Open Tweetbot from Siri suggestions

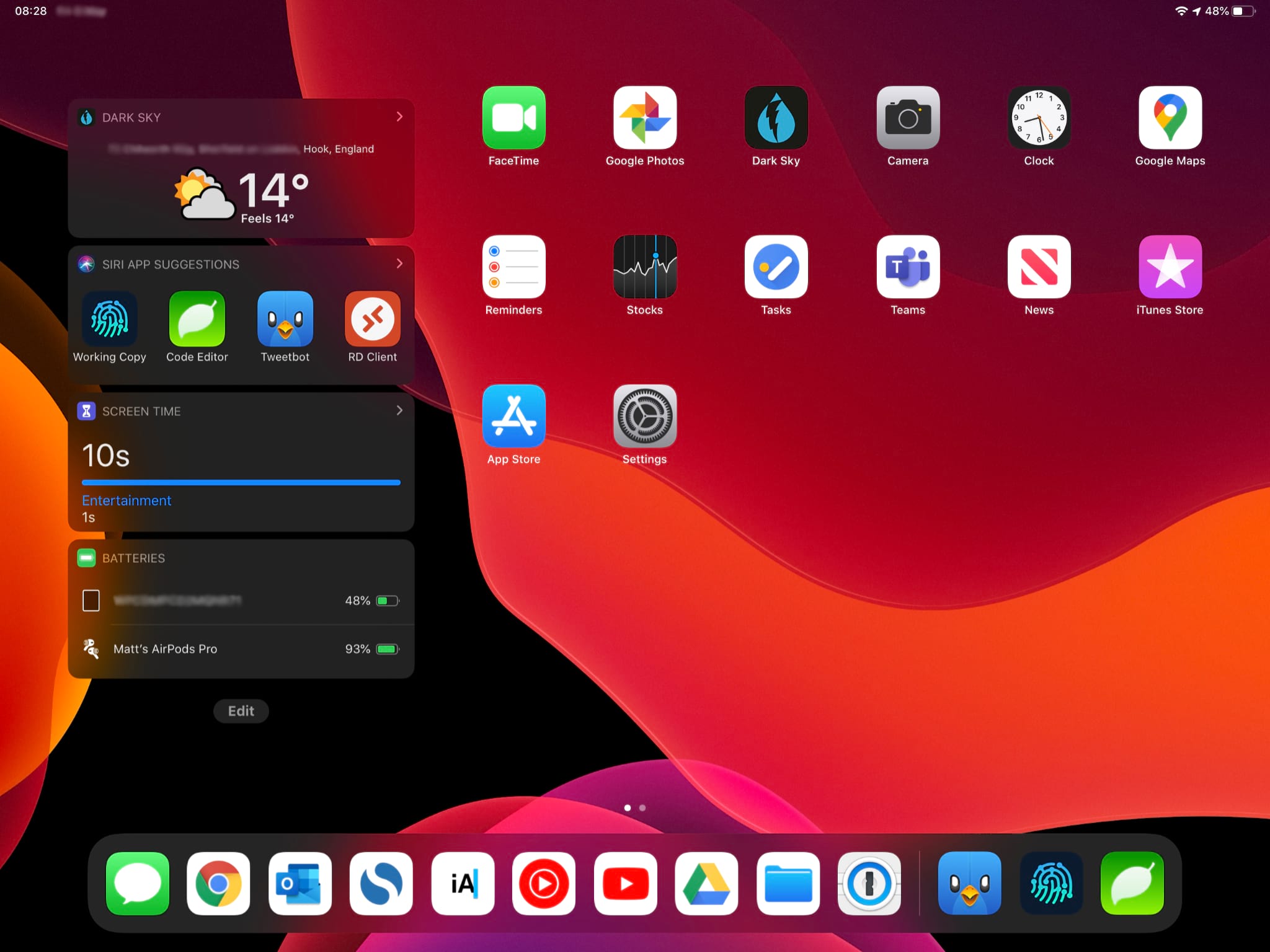pyautogui.click(x=285, y=319)
